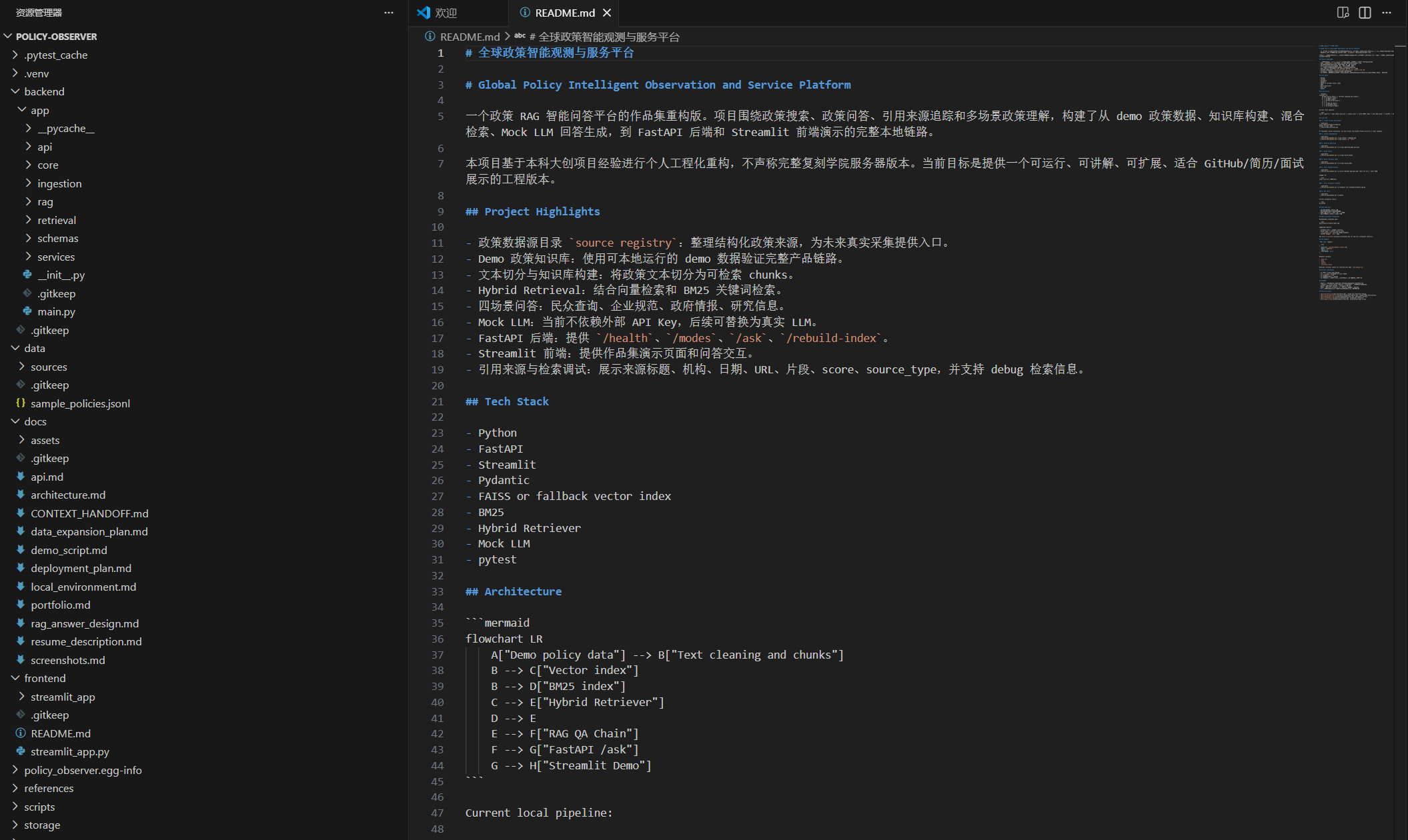Image resolution: width=1408 pixels, height=840 pixels.
Task: Click markdown icon next to deployment_plan.md
Action: tap(21, 567)
